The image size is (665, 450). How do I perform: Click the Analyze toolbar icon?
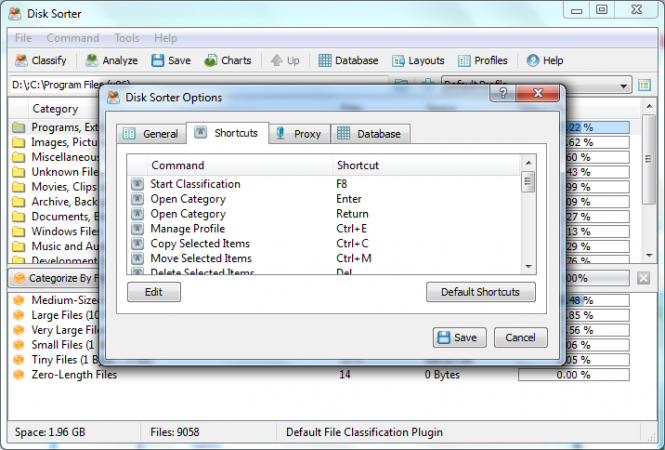tap(92, 61)
